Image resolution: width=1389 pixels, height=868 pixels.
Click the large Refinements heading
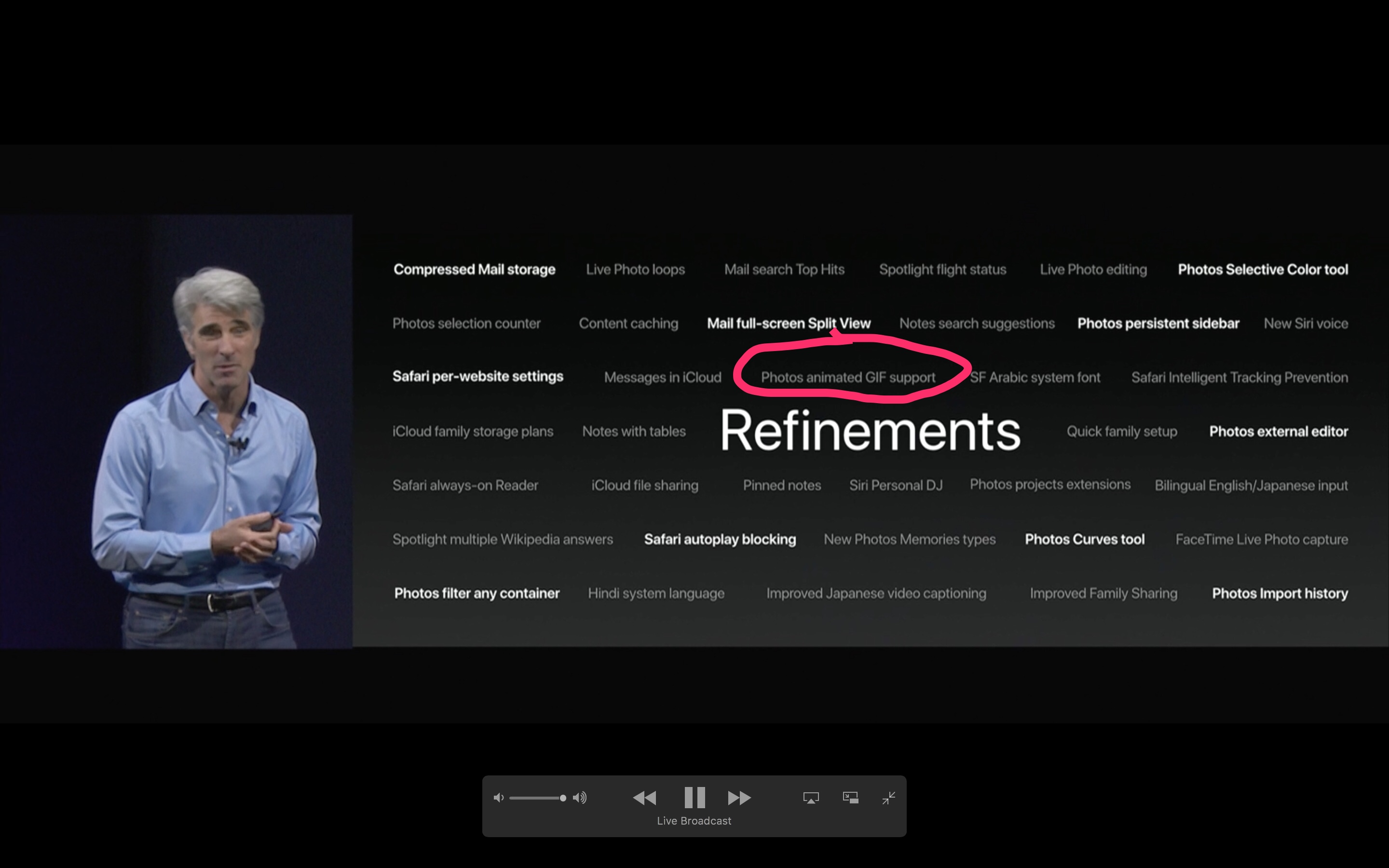(870, 431)
